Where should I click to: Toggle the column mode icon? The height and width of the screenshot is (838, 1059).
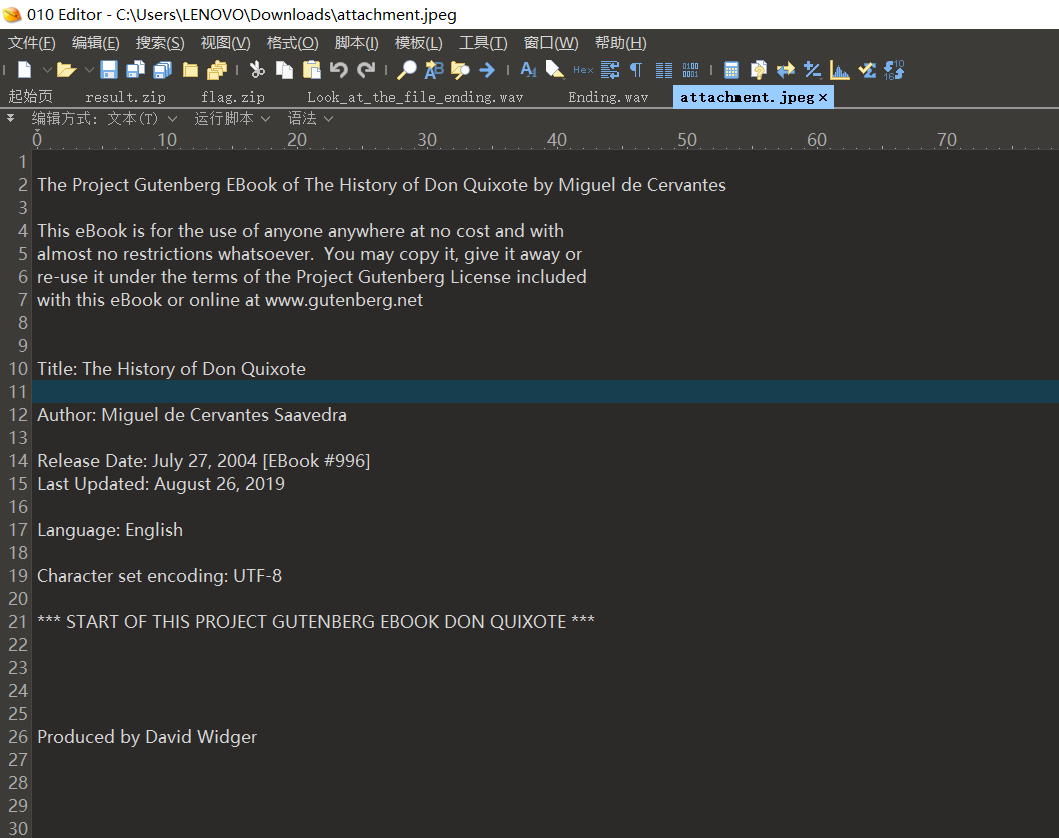pyautogui.click(x=664, y=70)
